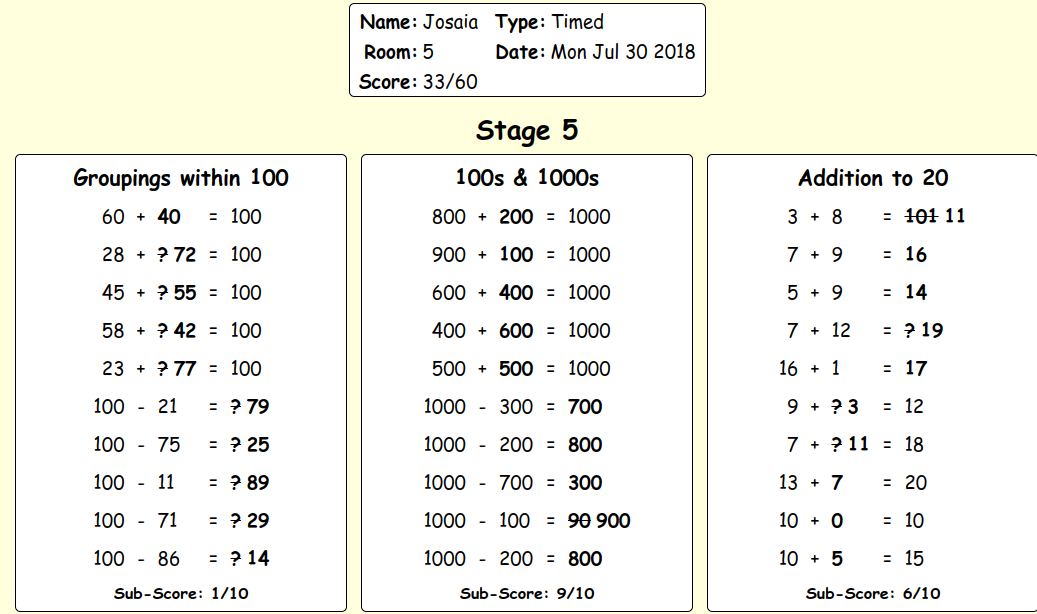Screen dimensions: 1037x614
Task: Select the answer 200 in 800 + 200 = 1000
Action: tap(516, 216)
